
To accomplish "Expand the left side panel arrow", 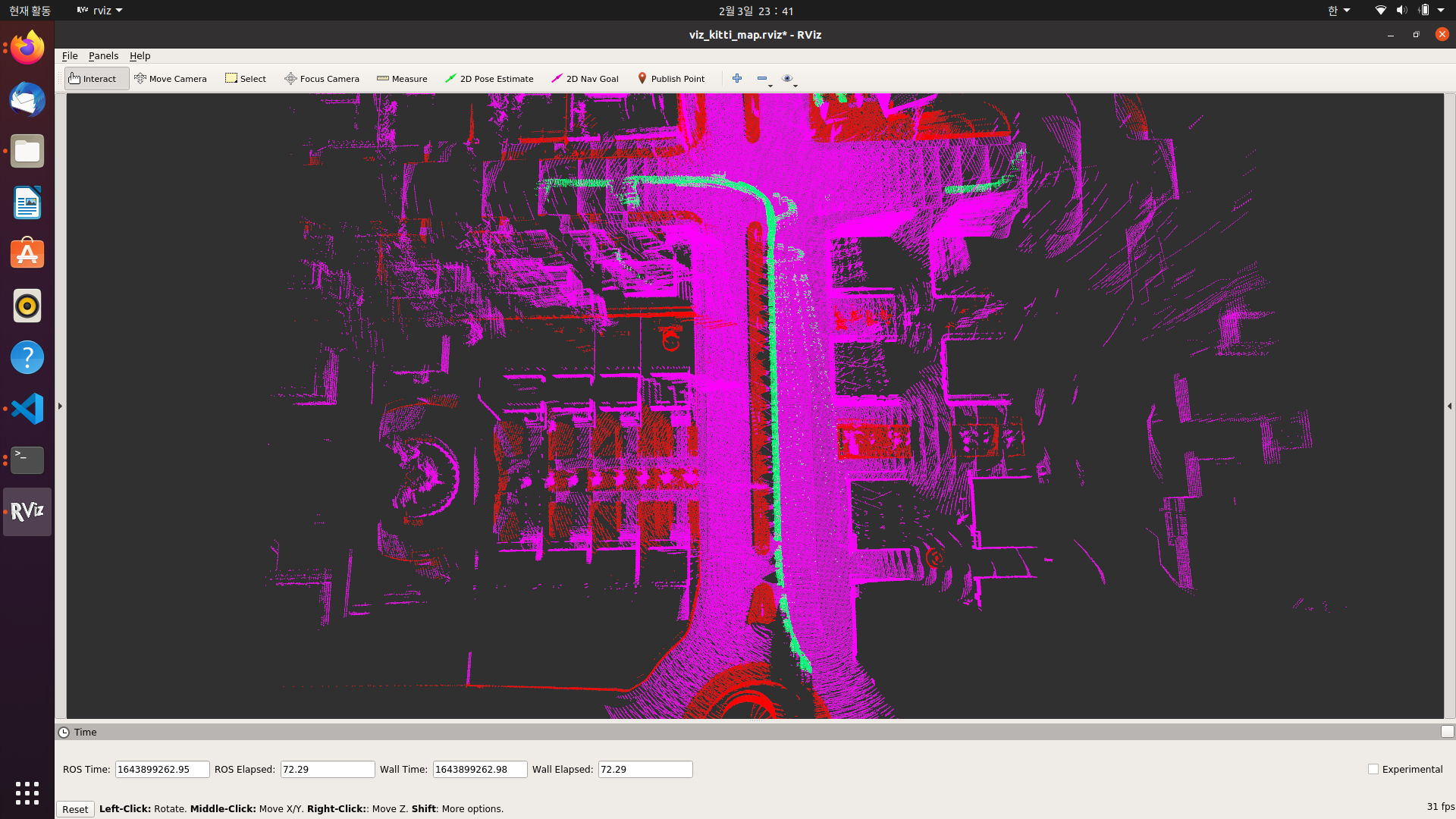I will pos(60,406).
